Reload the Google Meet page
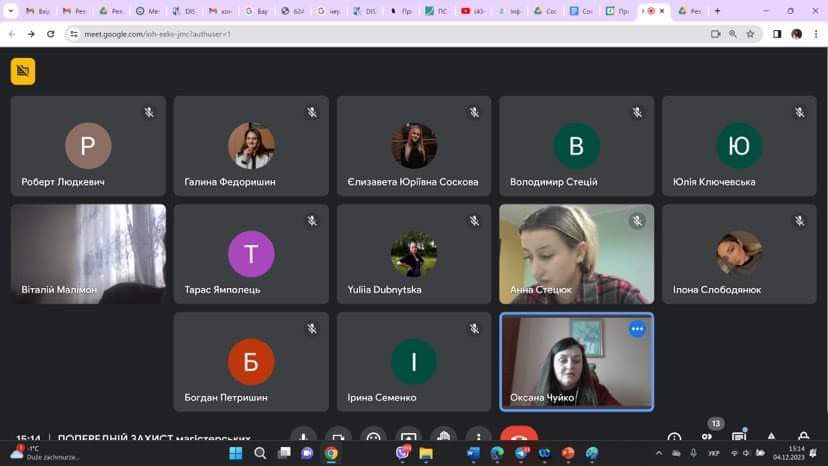This screenshot has width=828, height=466. [x=51, y=33]
